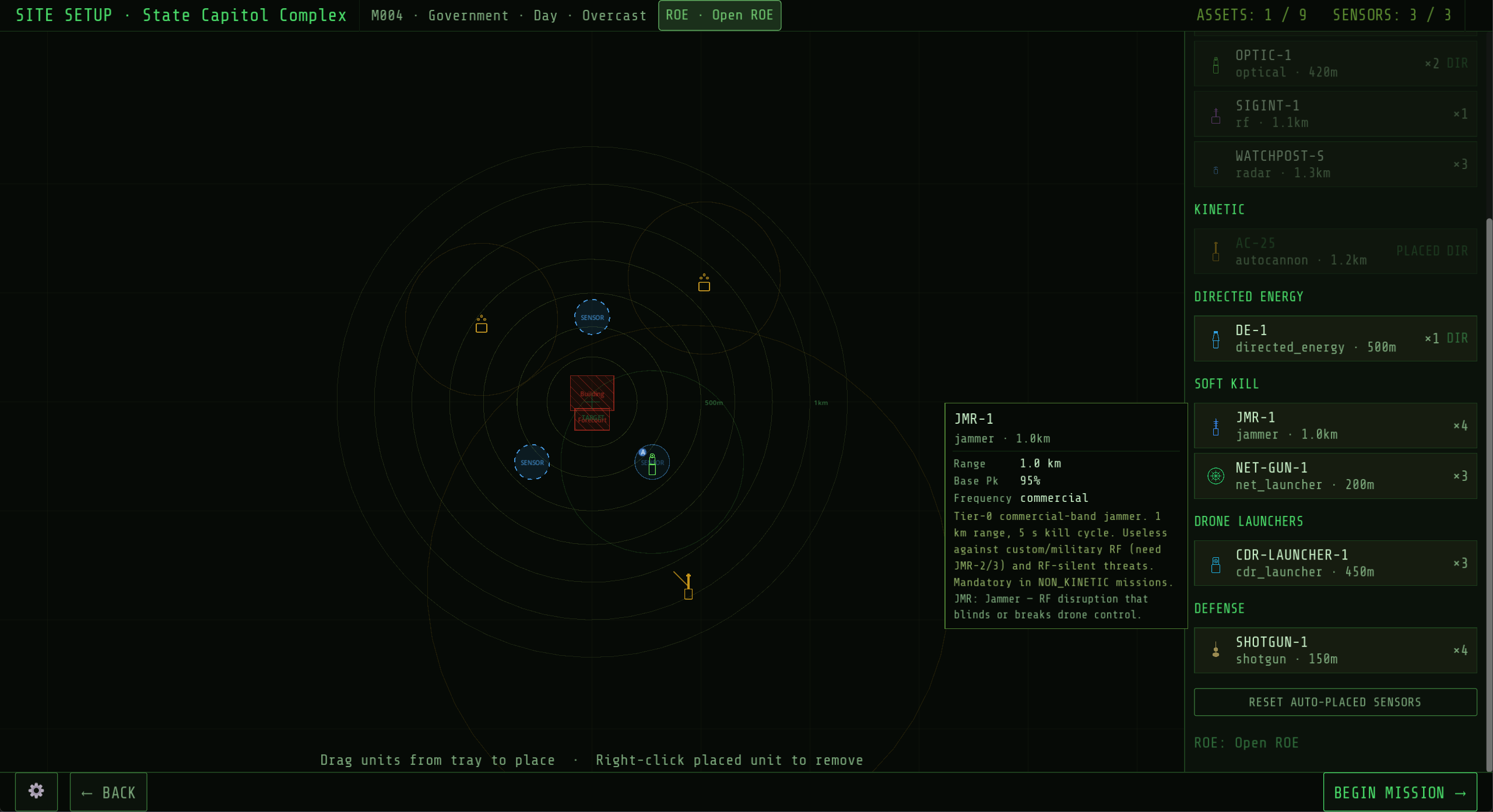The width and height of the screenshot is (1493, 812).
Task: Click the SHOTGUN-1 shotgun icon
Action: point(1216,650)
